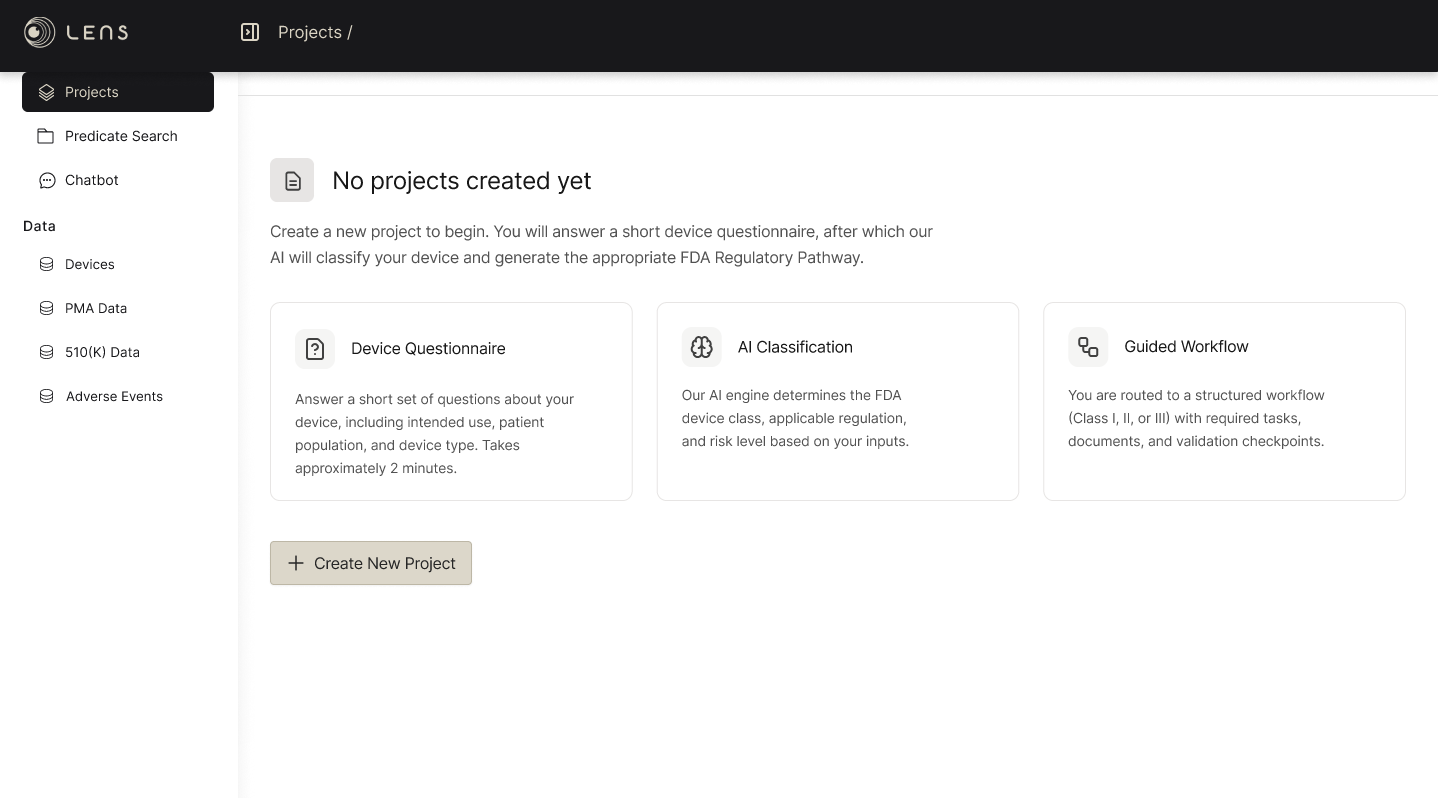Click the Projects breadcrumb in the top bar

(x=310, y=32)
